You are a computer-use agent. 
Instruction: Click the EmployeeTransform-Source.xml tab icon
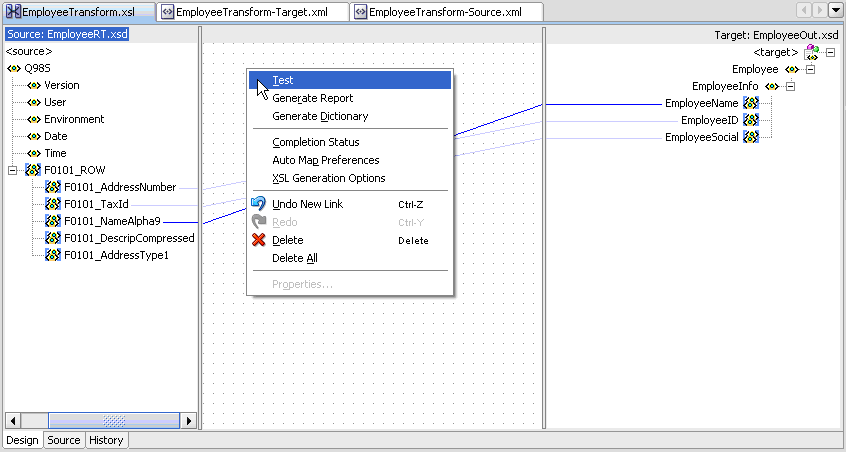click(361, 12)
